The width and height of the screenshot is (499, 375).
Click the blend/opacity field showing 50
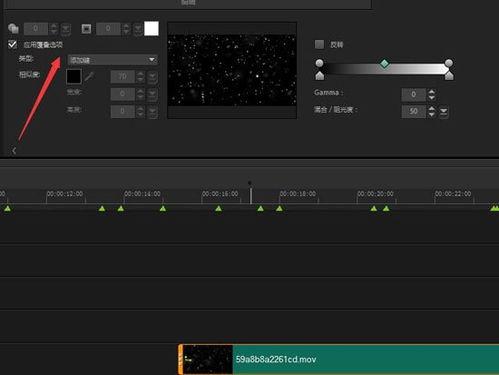tap(414, 111)
